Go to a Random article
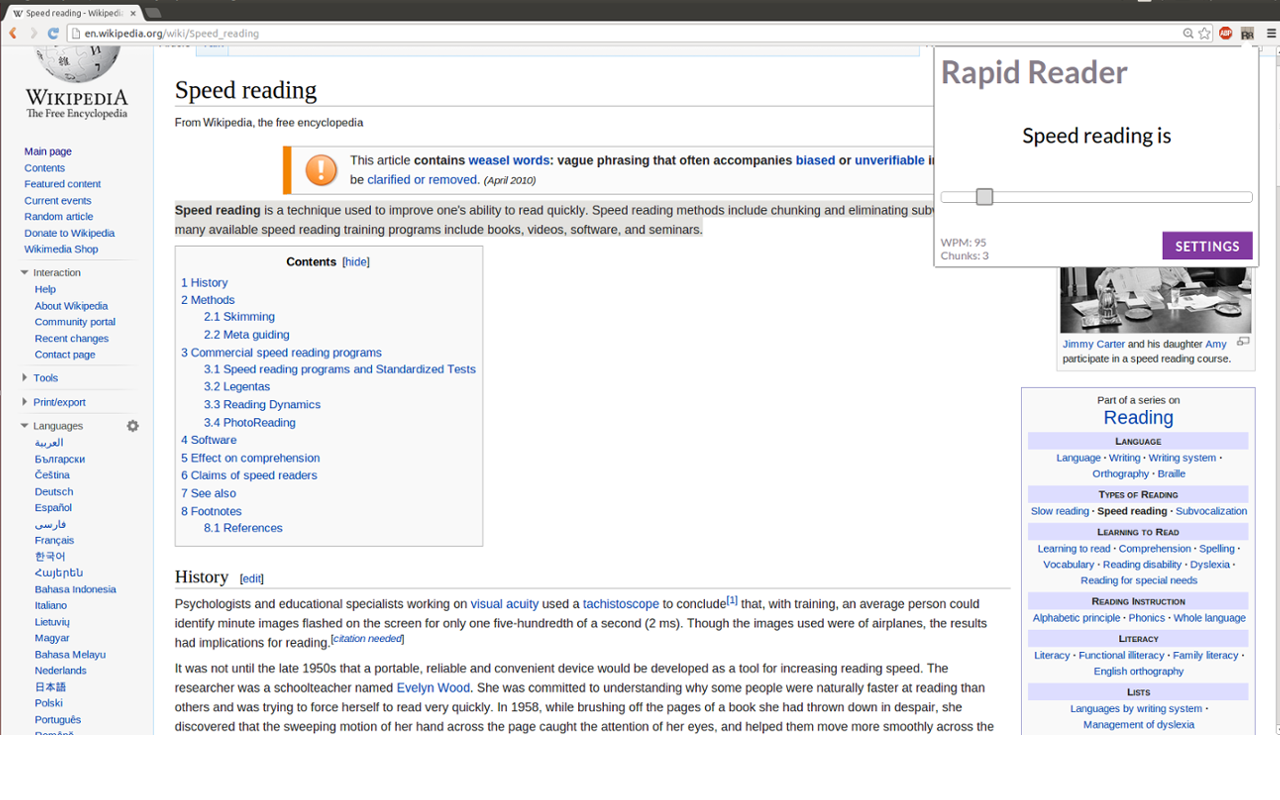 [59, 217]
